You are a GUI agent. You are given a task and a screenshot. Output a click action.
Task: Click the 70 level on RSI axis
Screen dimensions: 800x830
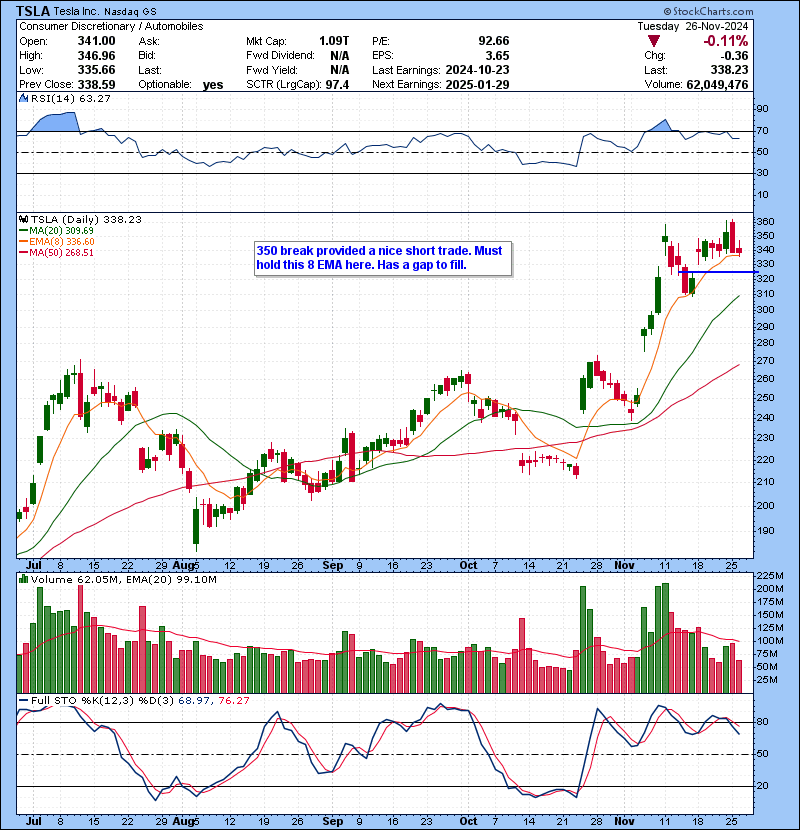(x=762, y=130)
